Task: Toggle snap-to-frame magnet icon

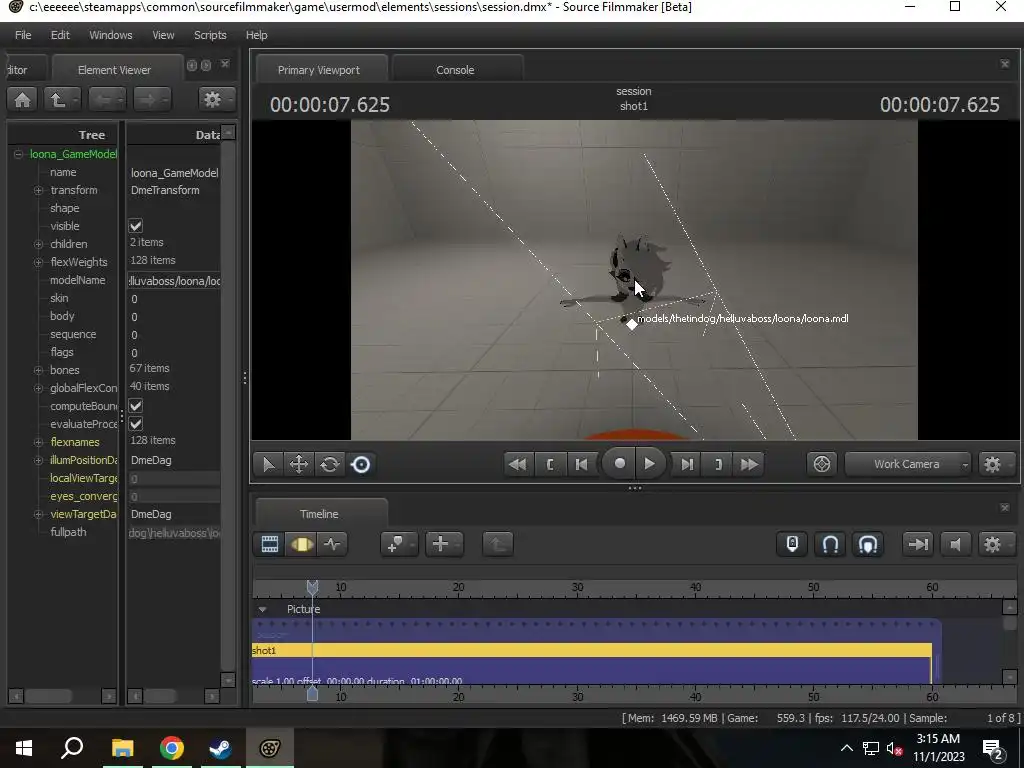Action: click(868, 544)
